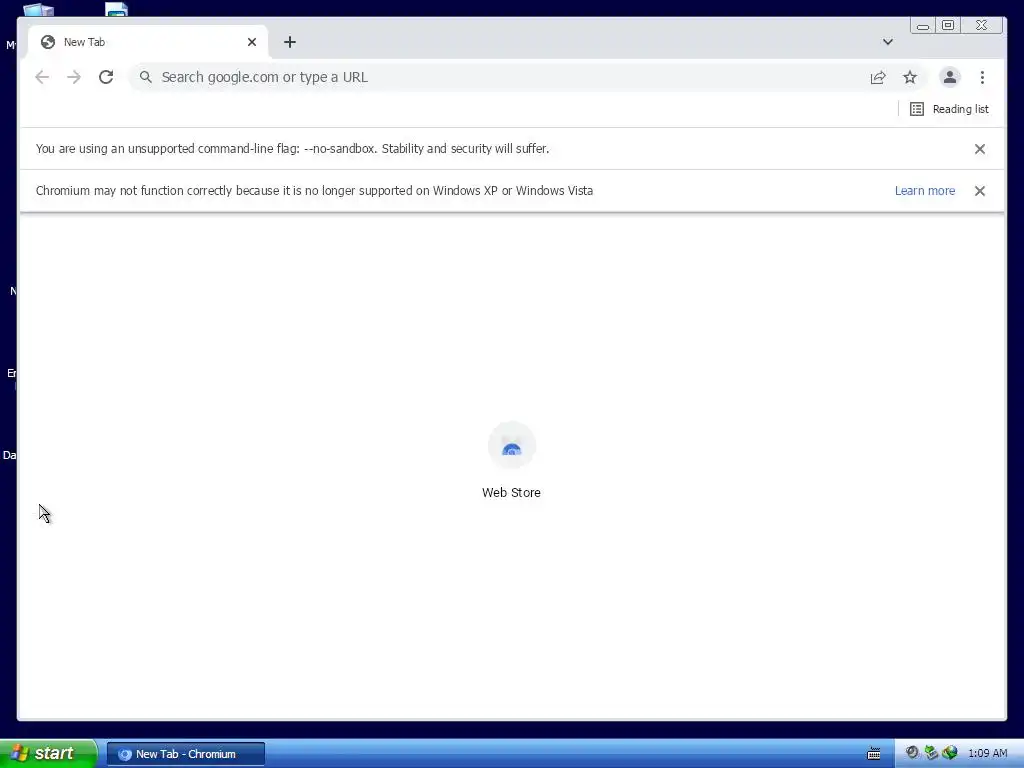Viewport: 1024px width, 768px height.
Task: Dismiss the no-sandbox warning bar
Action: click(x=980, y=149)
